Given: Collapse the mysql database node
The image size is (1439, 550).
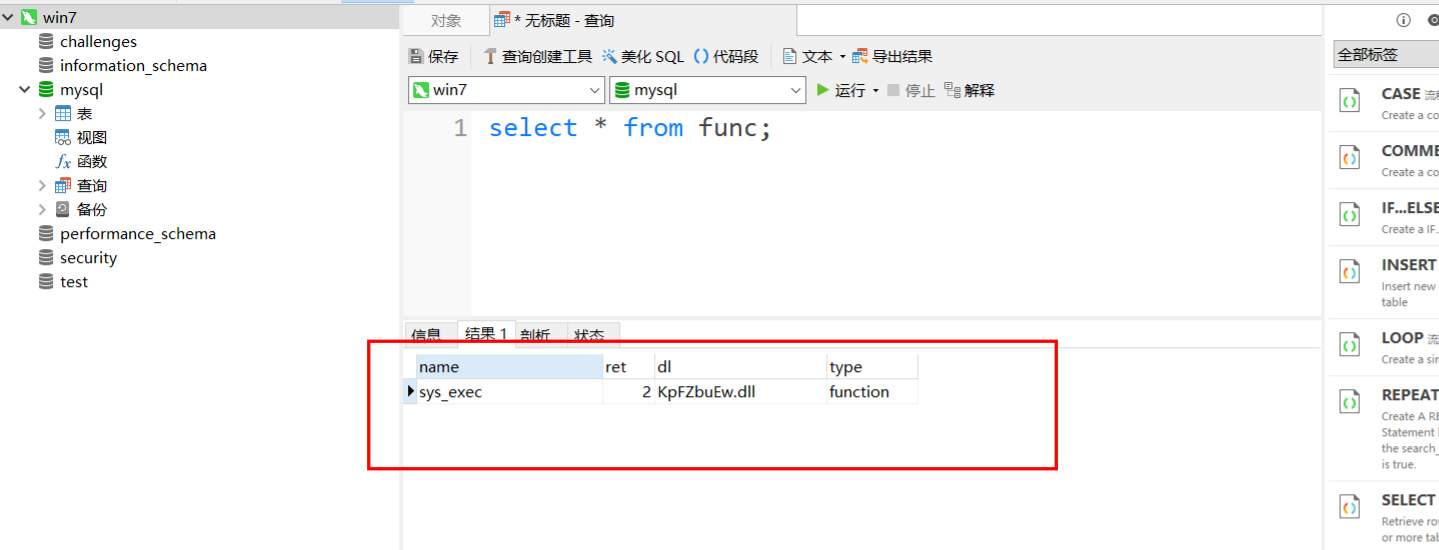Looking at the screenshot, I should 25,90.
